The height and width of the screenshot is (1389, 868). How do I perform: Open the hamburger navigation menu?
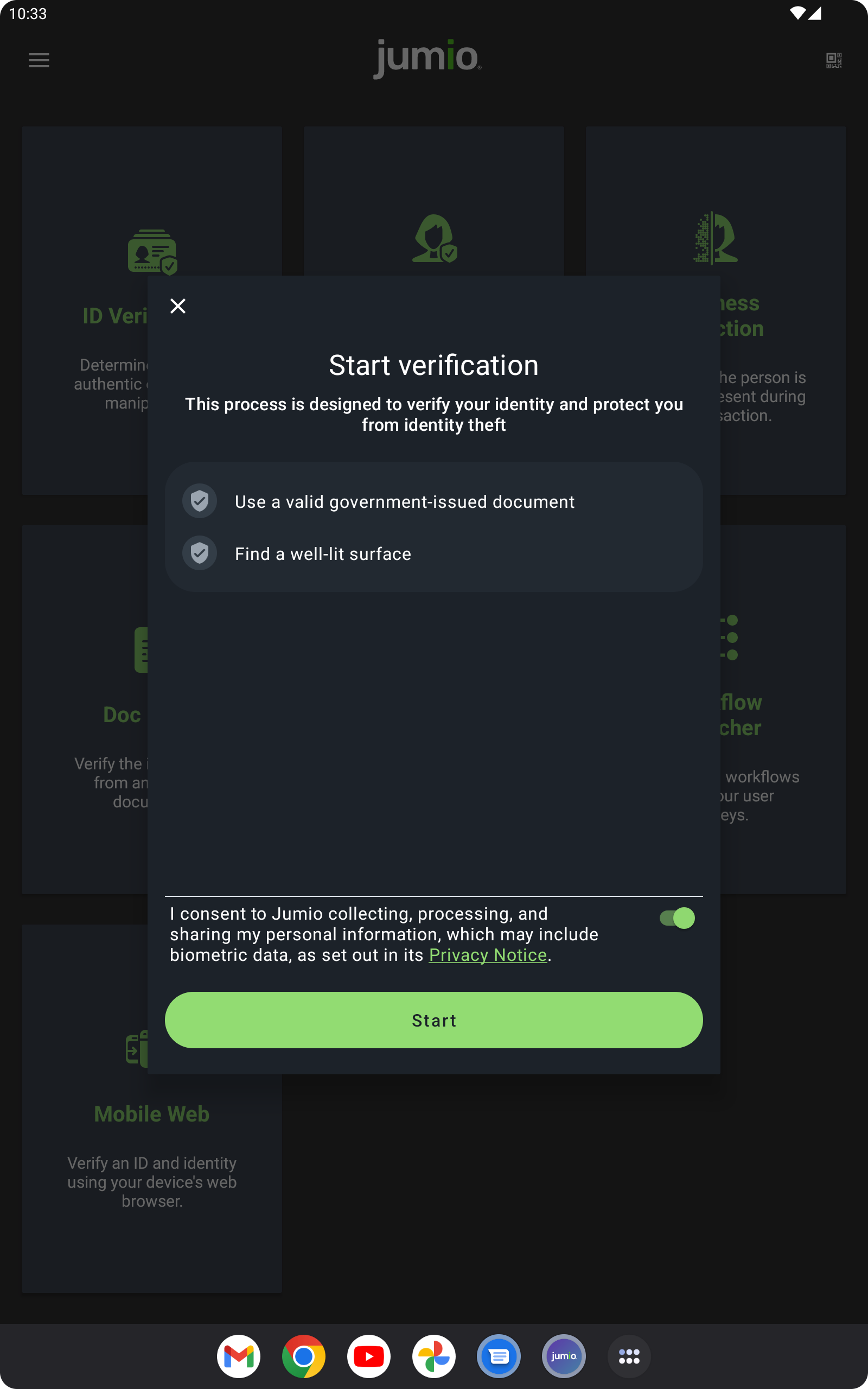(39, 60)
